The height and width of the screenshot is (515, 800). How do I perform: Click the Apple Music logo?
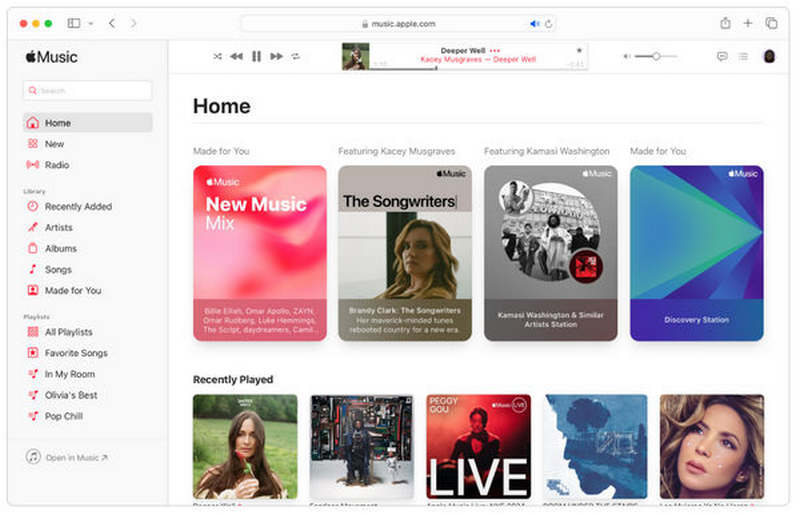coord(52,57)
